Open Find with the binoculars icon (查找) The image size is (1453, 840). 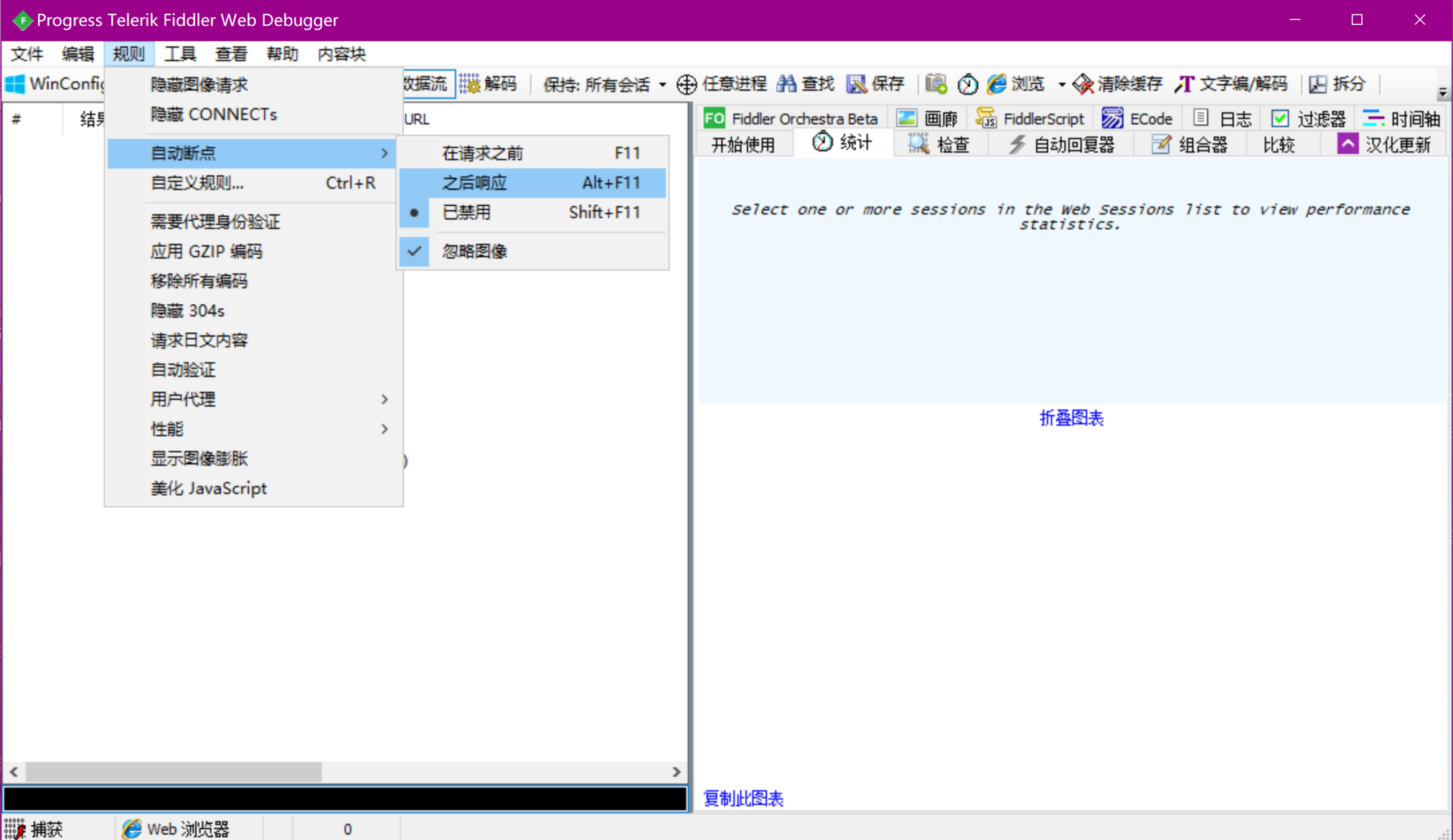click(x=786, y=84)
